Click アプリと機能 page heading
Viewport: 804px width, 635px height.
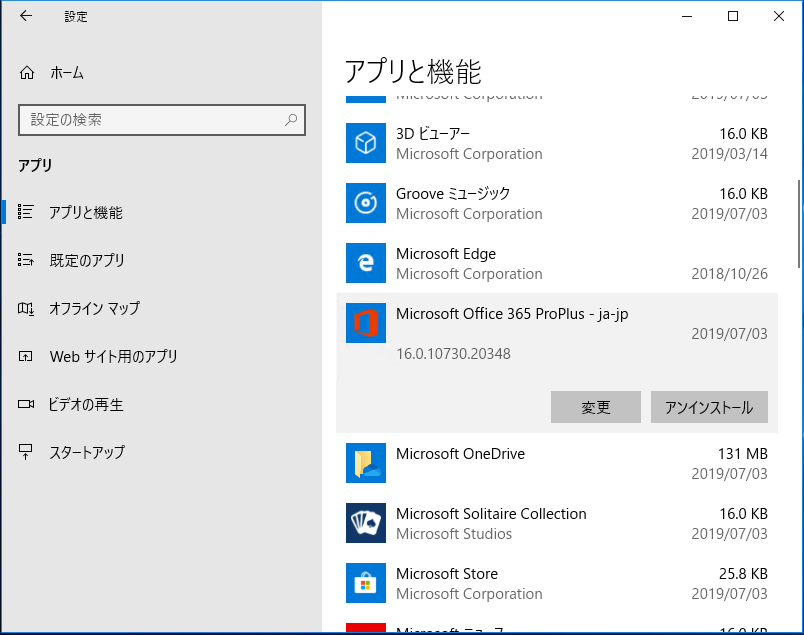[413, 71]
